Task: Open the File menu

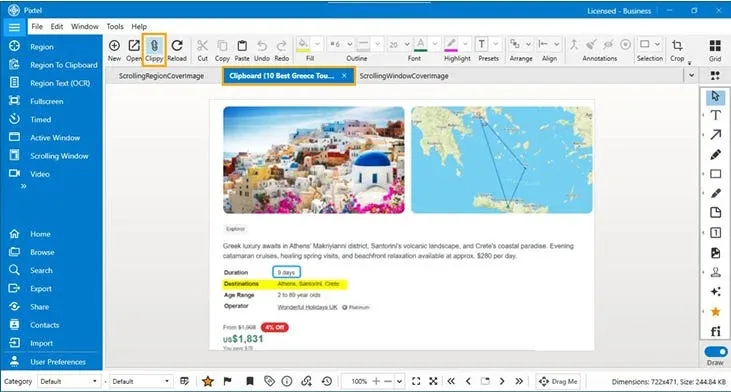Action: 37,27
